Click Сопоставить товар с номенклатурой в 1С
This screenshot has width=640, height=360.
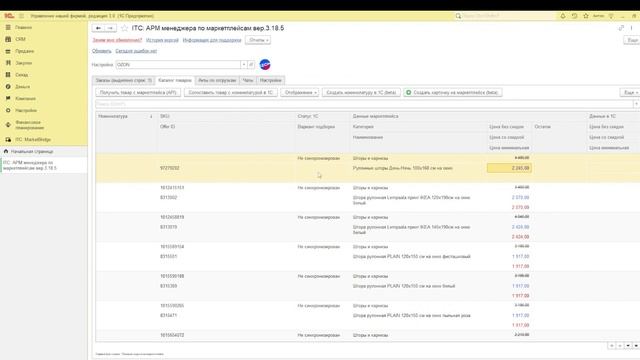click(x=231, y=93)
